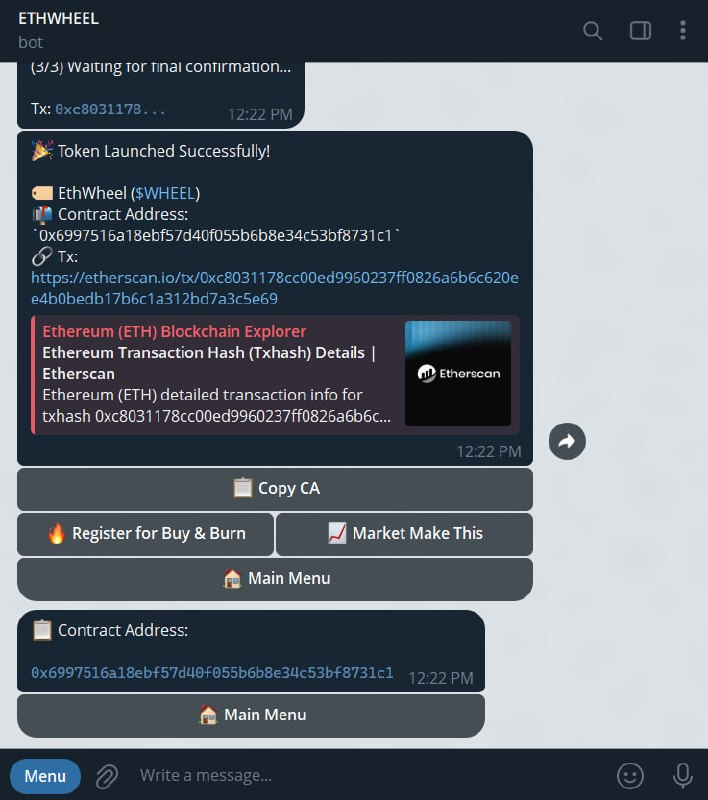Viewport: 708px width, 800px height.
Task: Click Ethereum (ETH) Blockchain Explorer preview title
Action: click(174, 332)
